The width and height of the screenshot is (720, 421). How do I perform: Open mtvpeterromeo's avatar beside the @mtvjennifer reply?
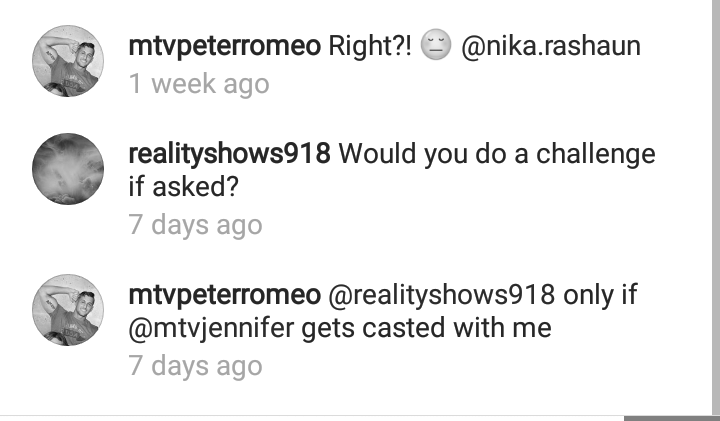click(68, 310)
